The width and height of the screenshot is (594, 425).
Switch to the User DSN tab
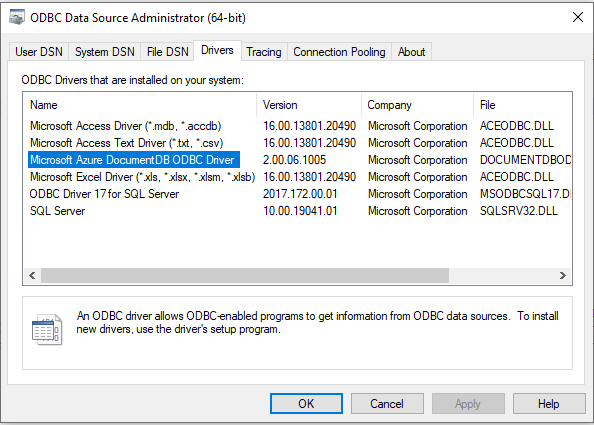39,52
